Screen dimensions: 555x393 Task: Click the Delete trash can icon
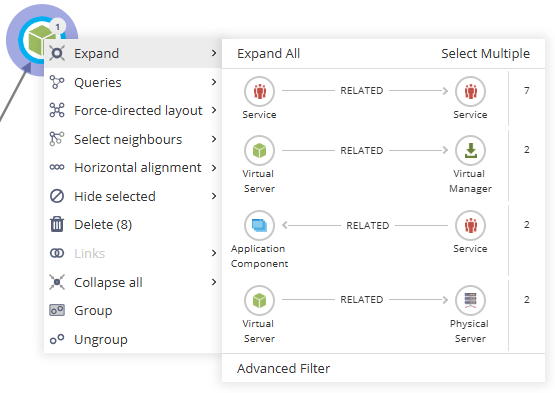coord(57,224)
